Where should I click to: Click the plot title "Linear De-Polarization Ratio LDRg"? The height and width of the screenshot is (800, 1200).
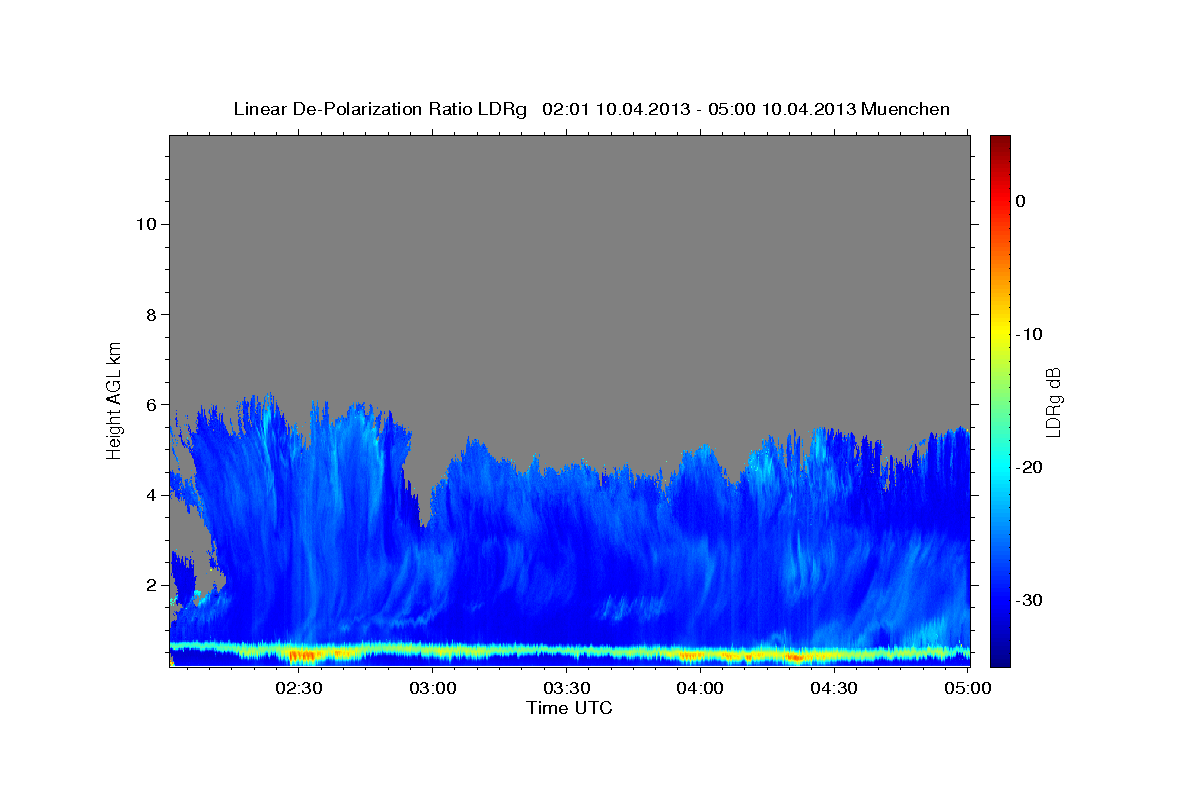pos(380,109)
